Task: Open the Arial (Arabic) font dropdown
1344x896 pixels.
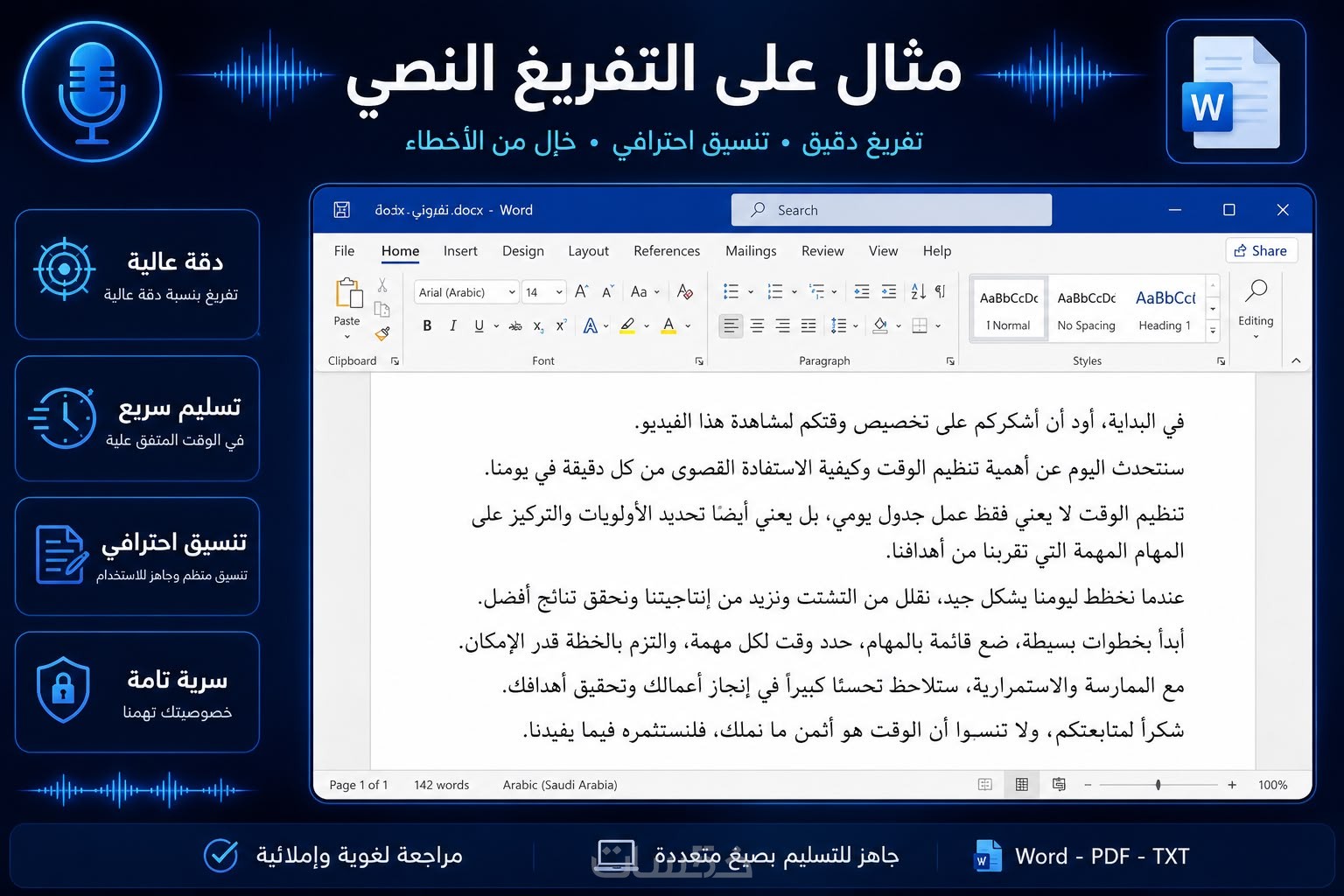Action: (x=512, y=292)
